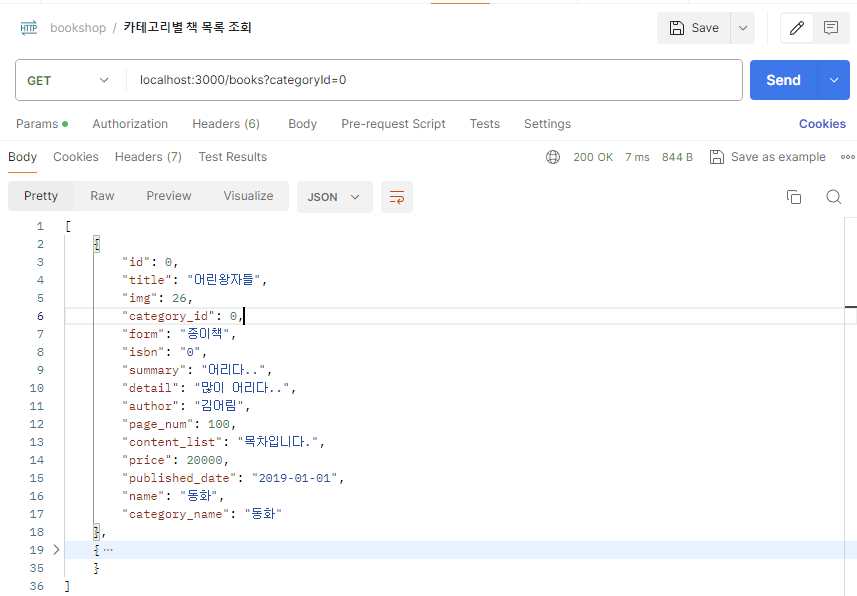857x596 pixels.
Task: Click the request URL input field
Action: pos(434,80)
